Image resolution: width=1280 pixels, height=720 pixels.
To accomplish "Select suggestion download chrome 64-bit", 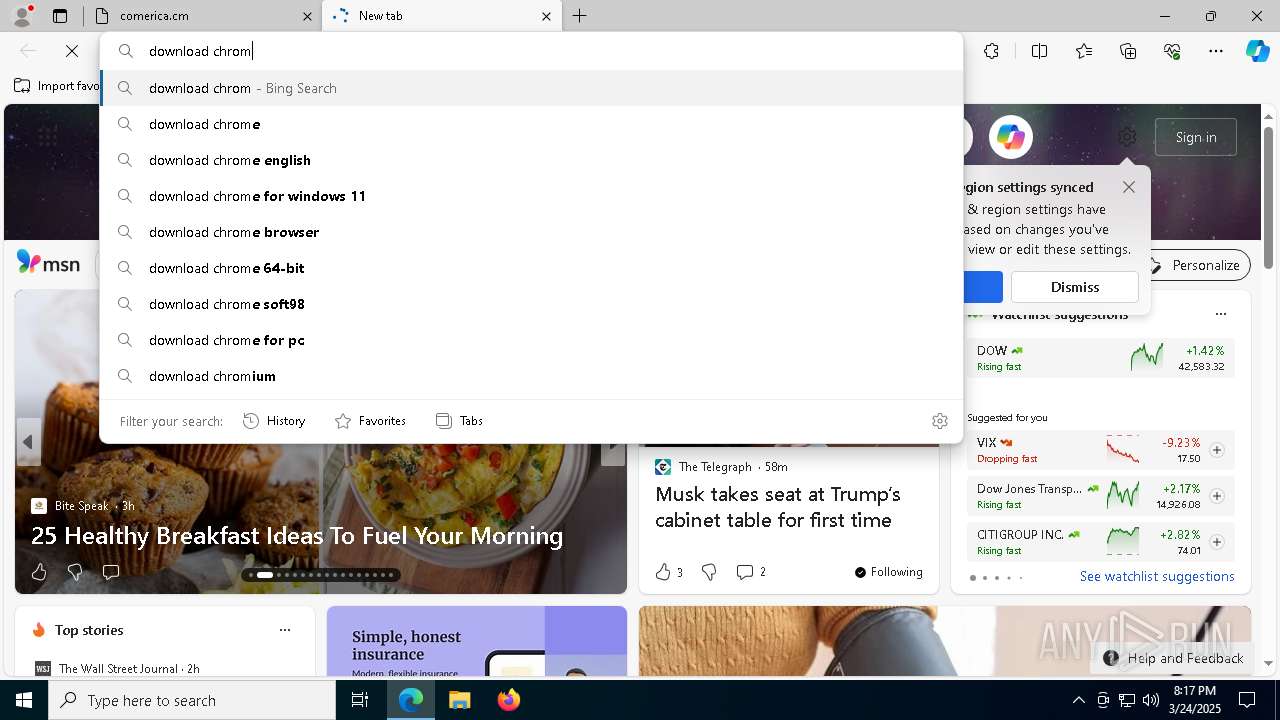I will tap(532, 268).
